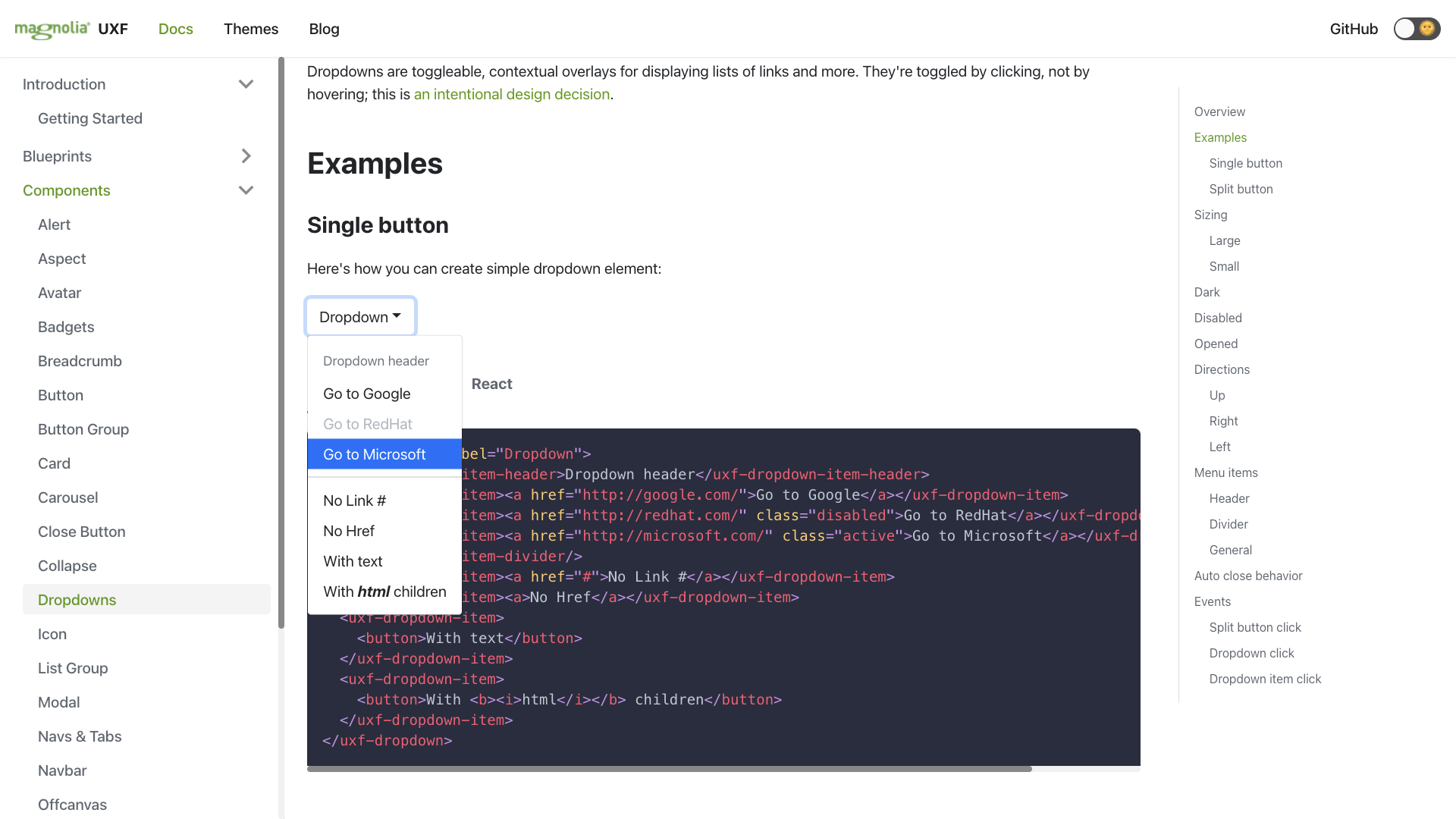
Task: Open the Blog navigation link
Action: (x=324, y=29)
